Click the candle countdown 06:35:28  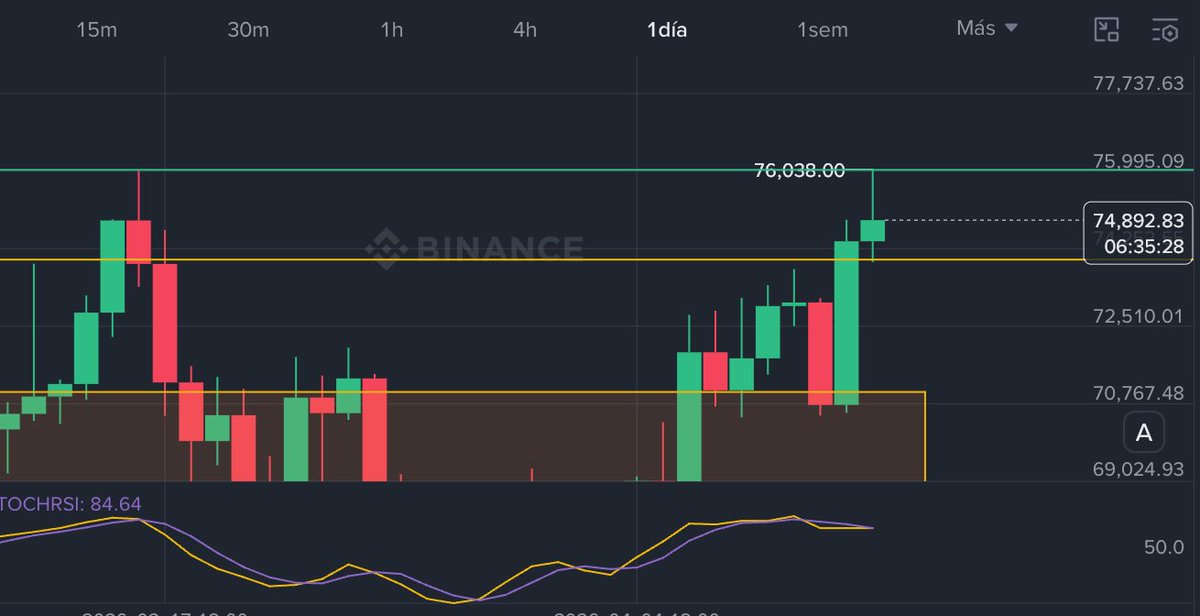1144,245
